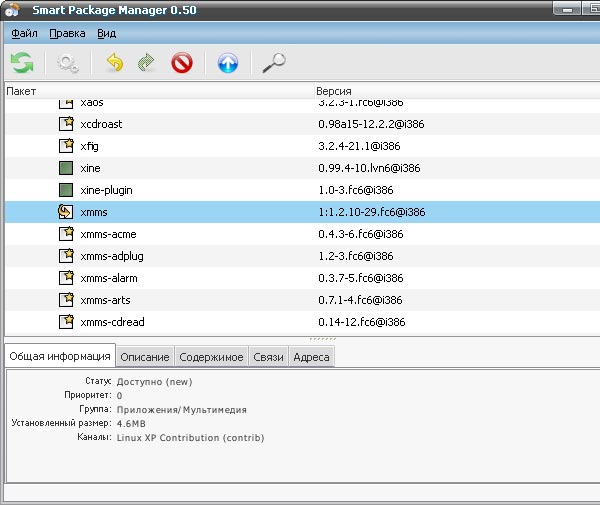600x505 pixels.
Task: Click the gears apply changes icon
Action: coord(68,63)
